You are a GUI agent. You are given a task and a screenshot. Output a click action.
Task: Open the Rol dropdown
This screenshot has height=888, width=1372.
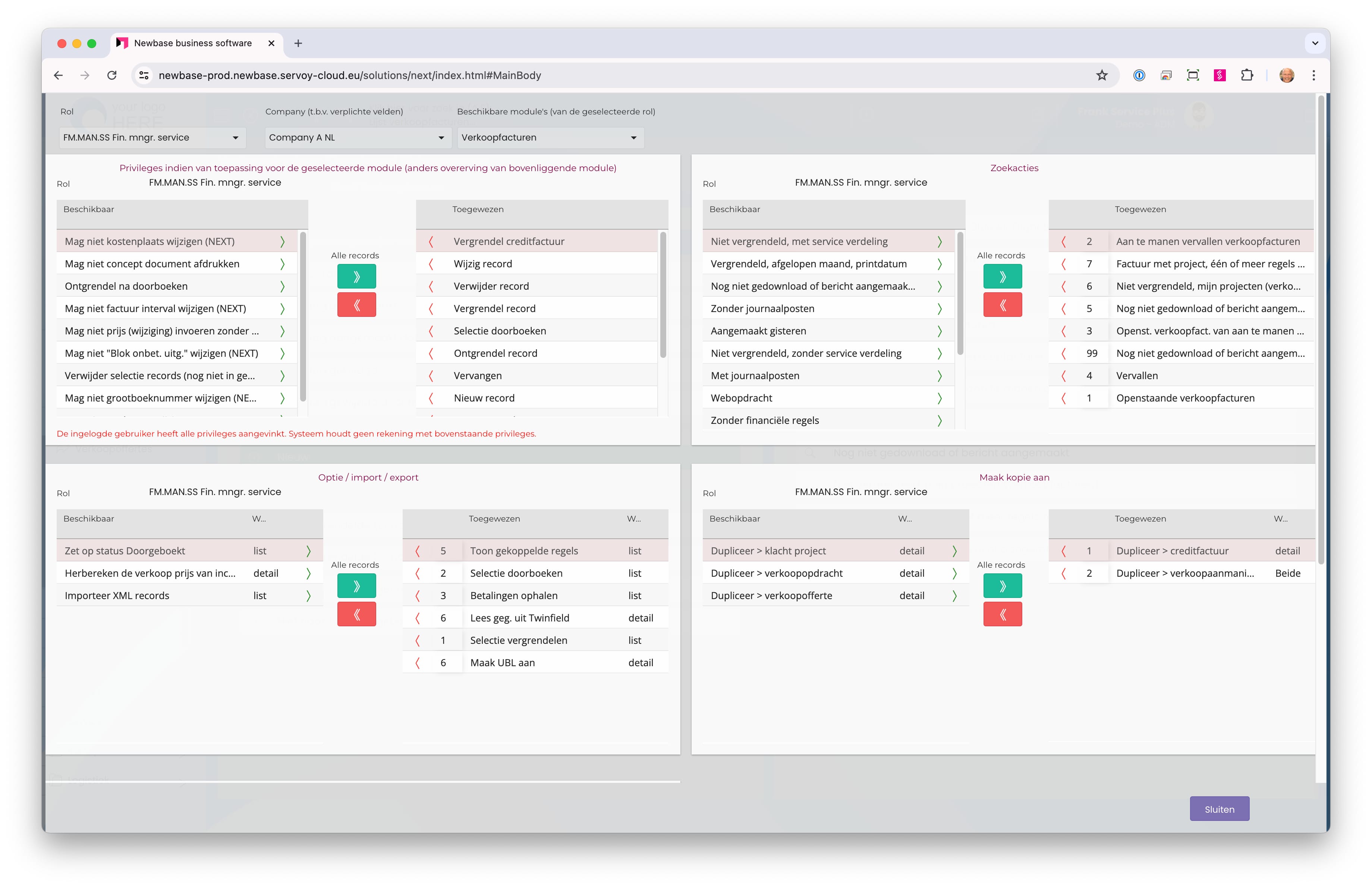(x=152, y=138)
